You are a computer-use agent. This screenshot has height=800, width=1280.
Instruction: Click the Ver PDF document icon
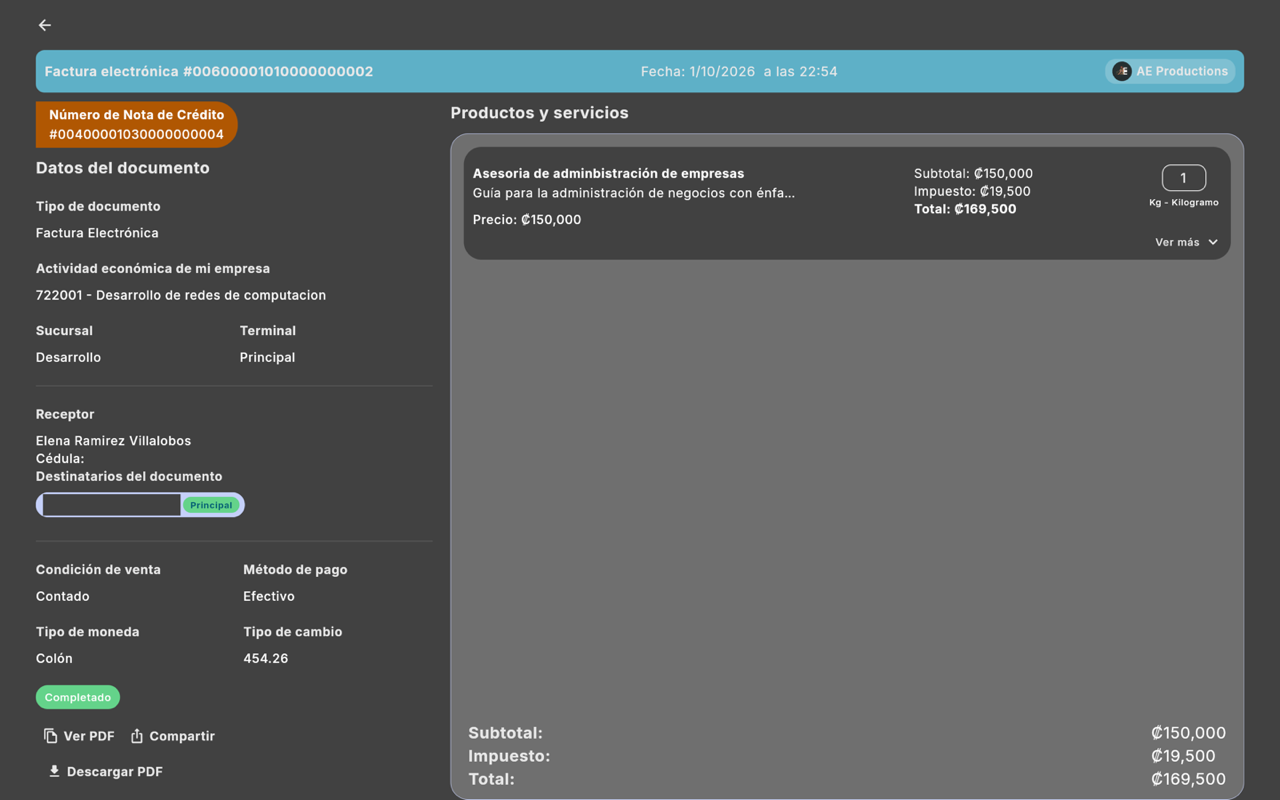click(50, 736)
